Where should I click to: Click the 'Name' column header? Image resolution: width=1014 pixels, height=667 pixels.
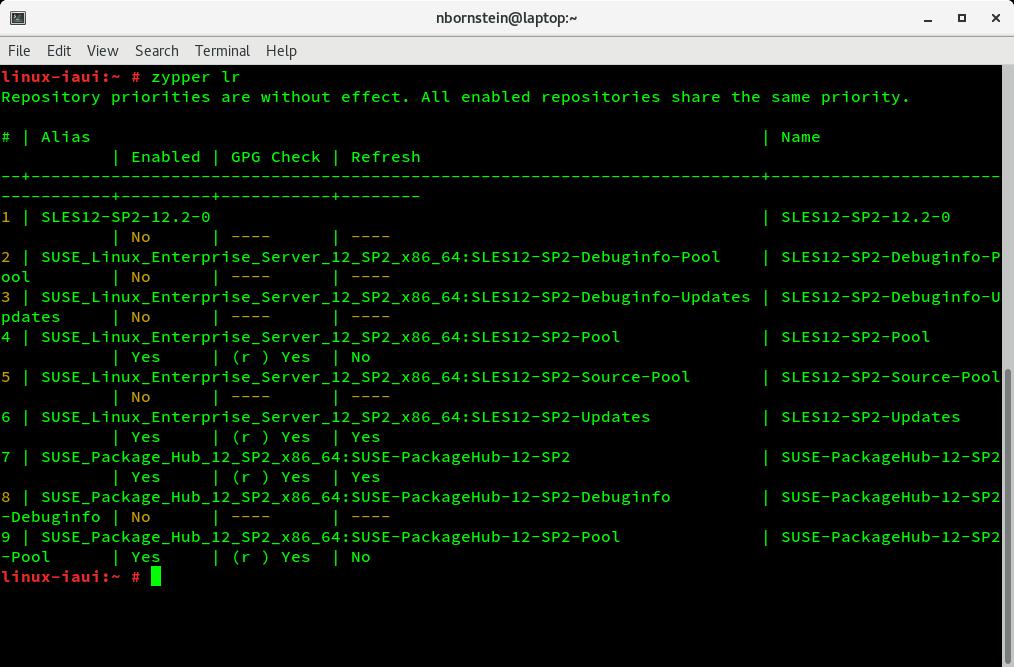click(801, 137)
